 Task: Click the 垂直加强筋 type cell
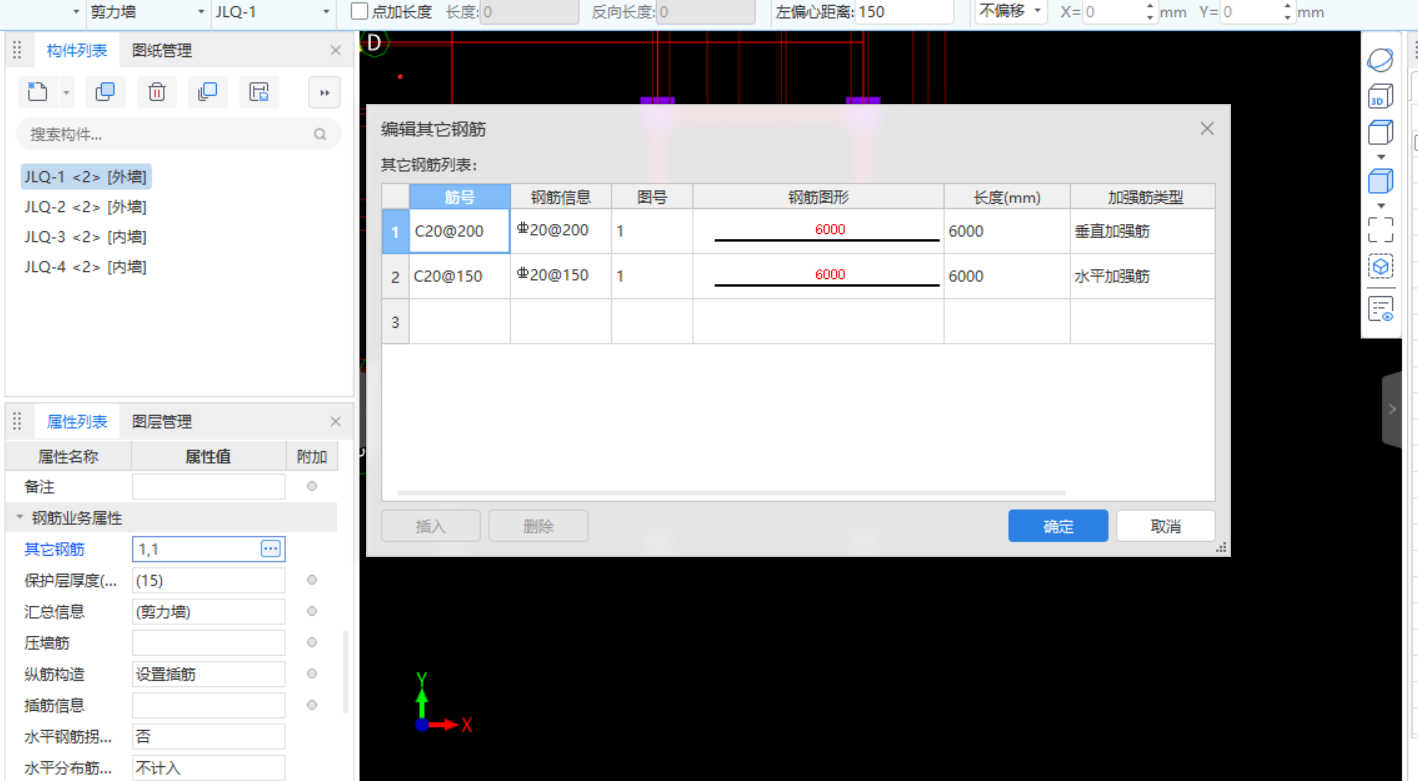click(1142, 231)
